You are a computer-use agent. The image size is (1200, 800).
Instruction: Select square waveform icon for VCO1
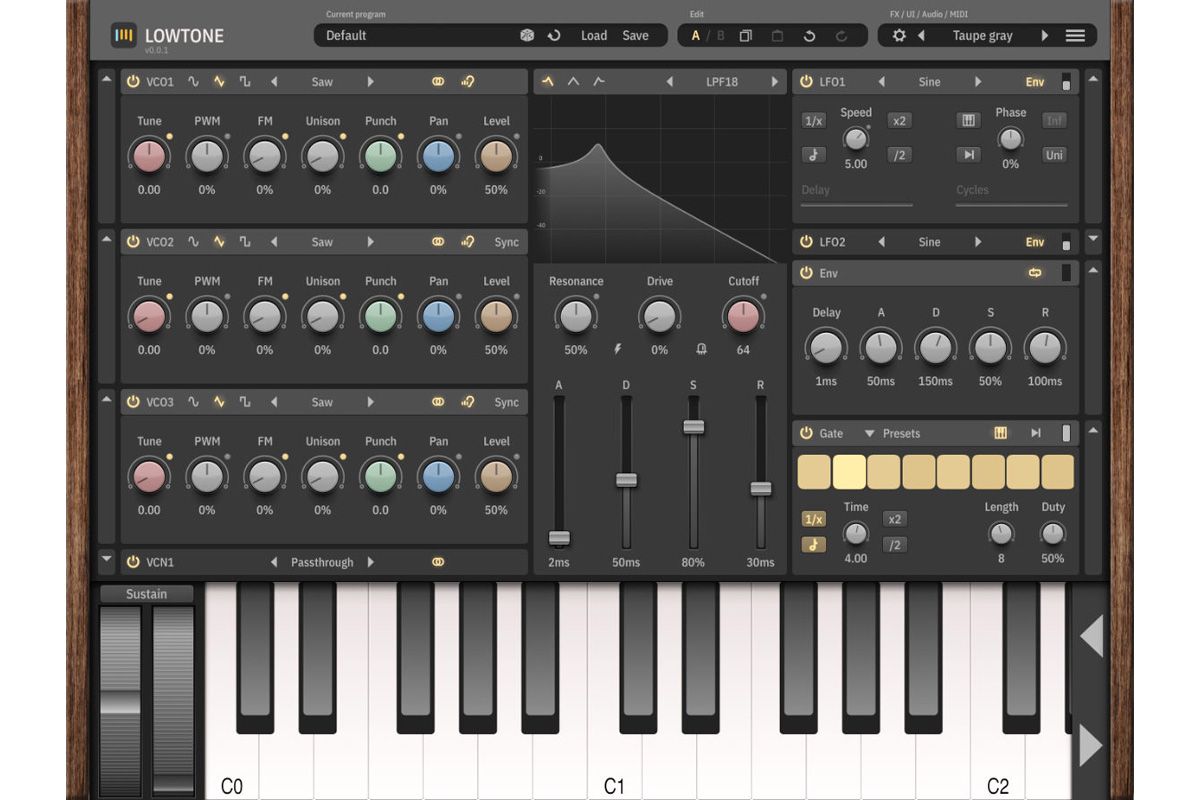pos(244,82)
